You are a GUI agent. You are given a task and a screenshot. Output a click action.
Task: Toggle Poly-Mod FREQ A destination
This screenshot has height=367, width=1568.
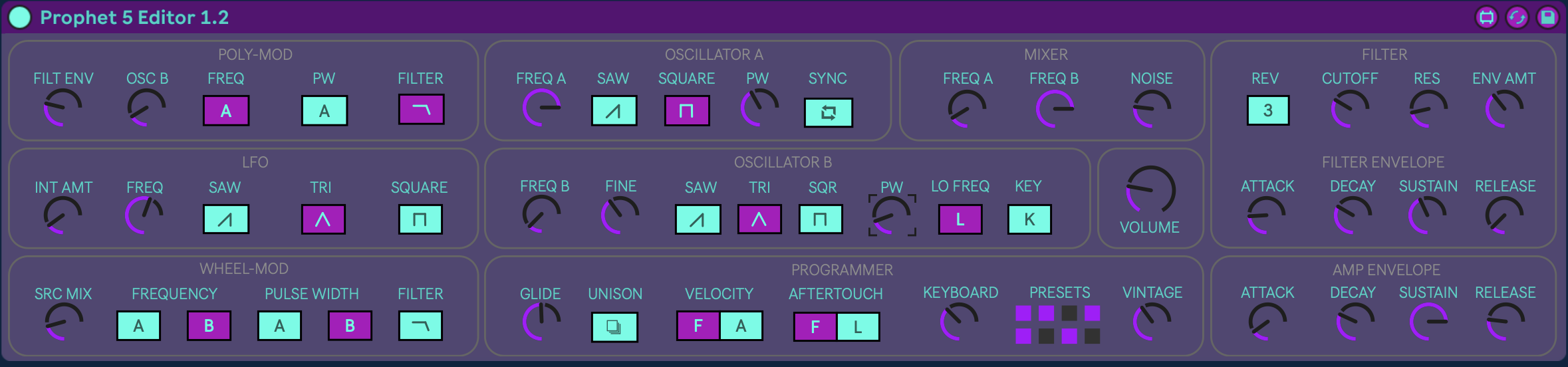tap(226, 110)
